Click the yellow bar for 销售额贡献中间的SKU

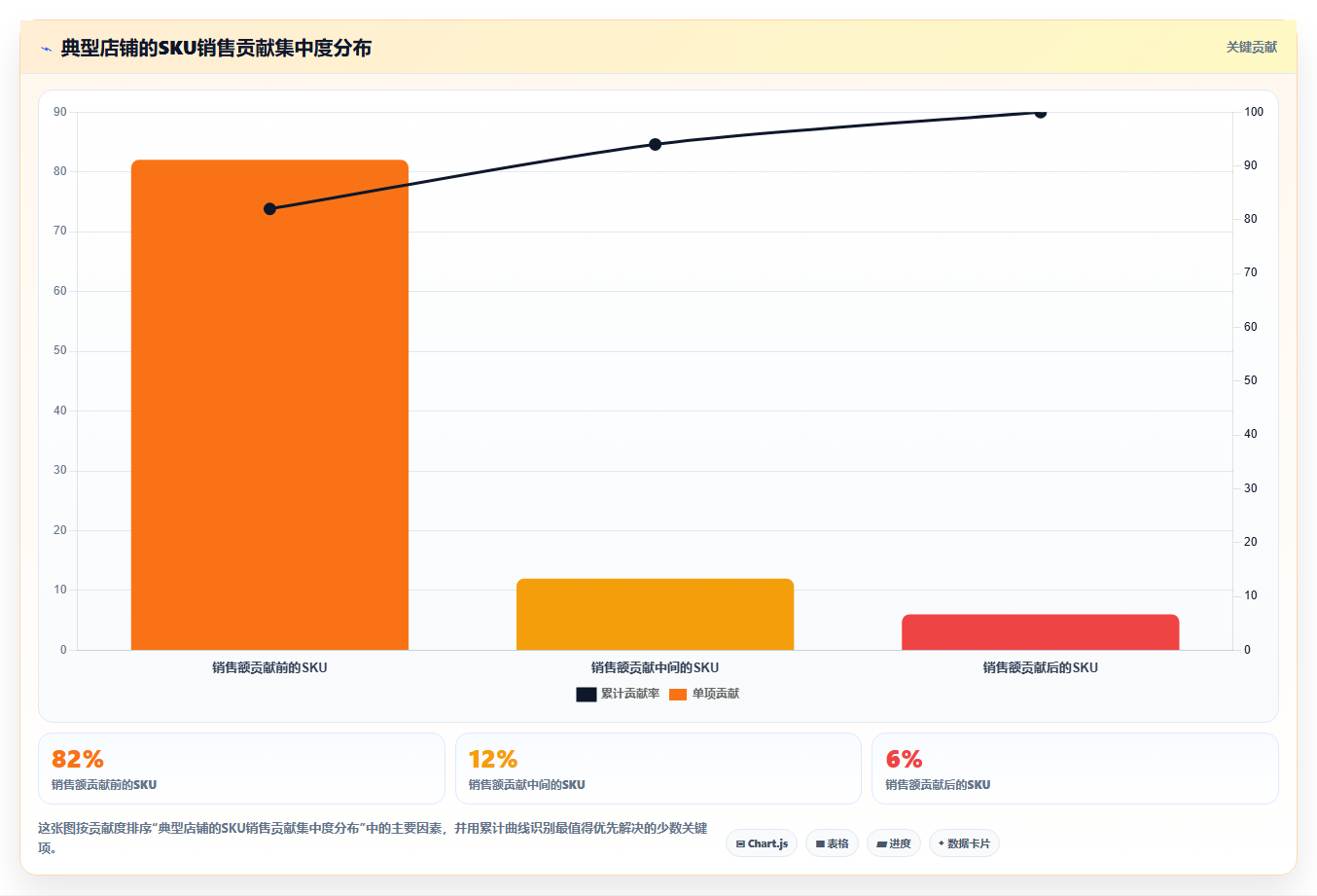coord(655,614)
